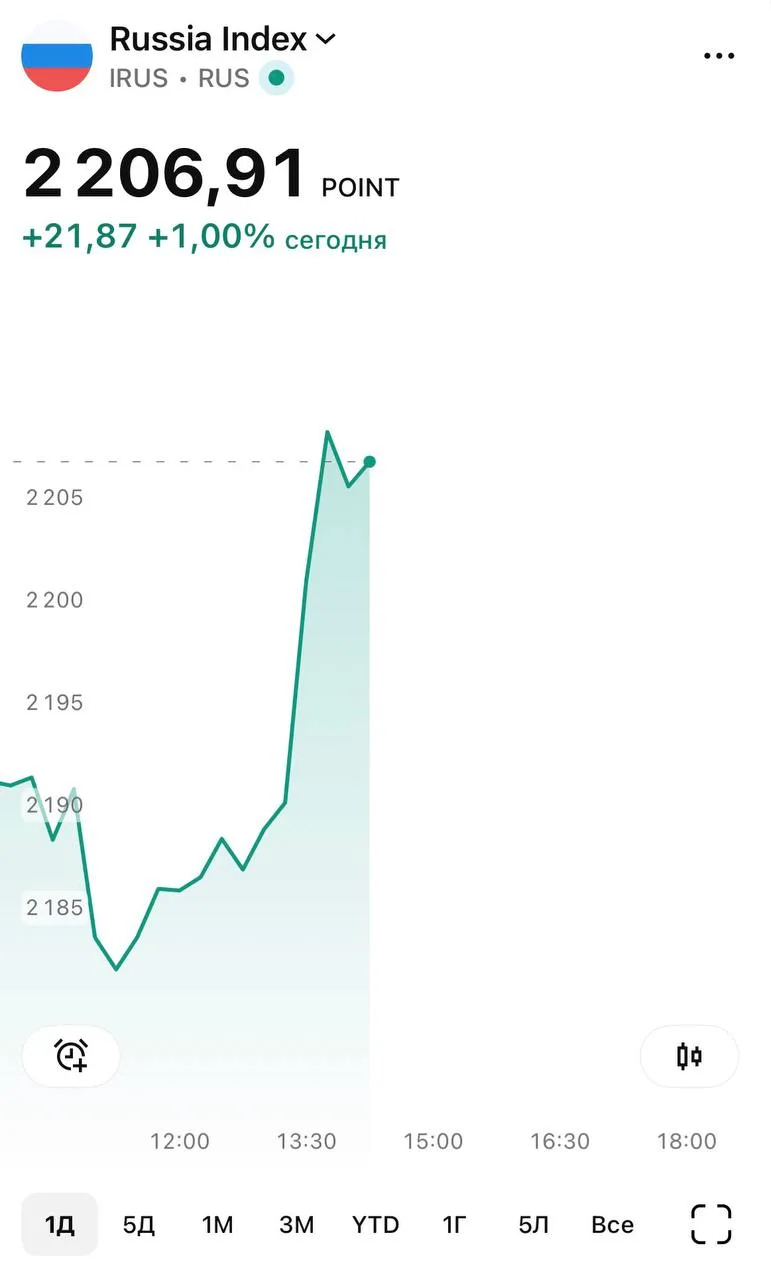771x1280 pixels.
Task: Tap the 2 206,91 index value
Action: point(165,174)
